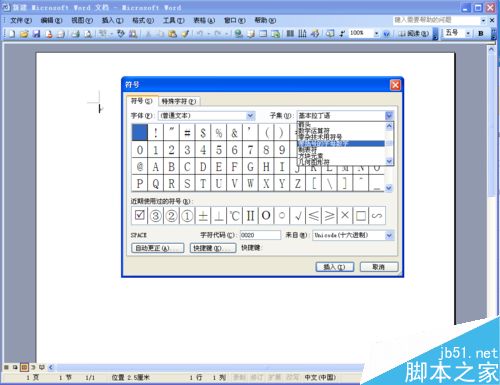
Task: Expand the toolbar options overflow arrow
Action: [x=435, y=34]
